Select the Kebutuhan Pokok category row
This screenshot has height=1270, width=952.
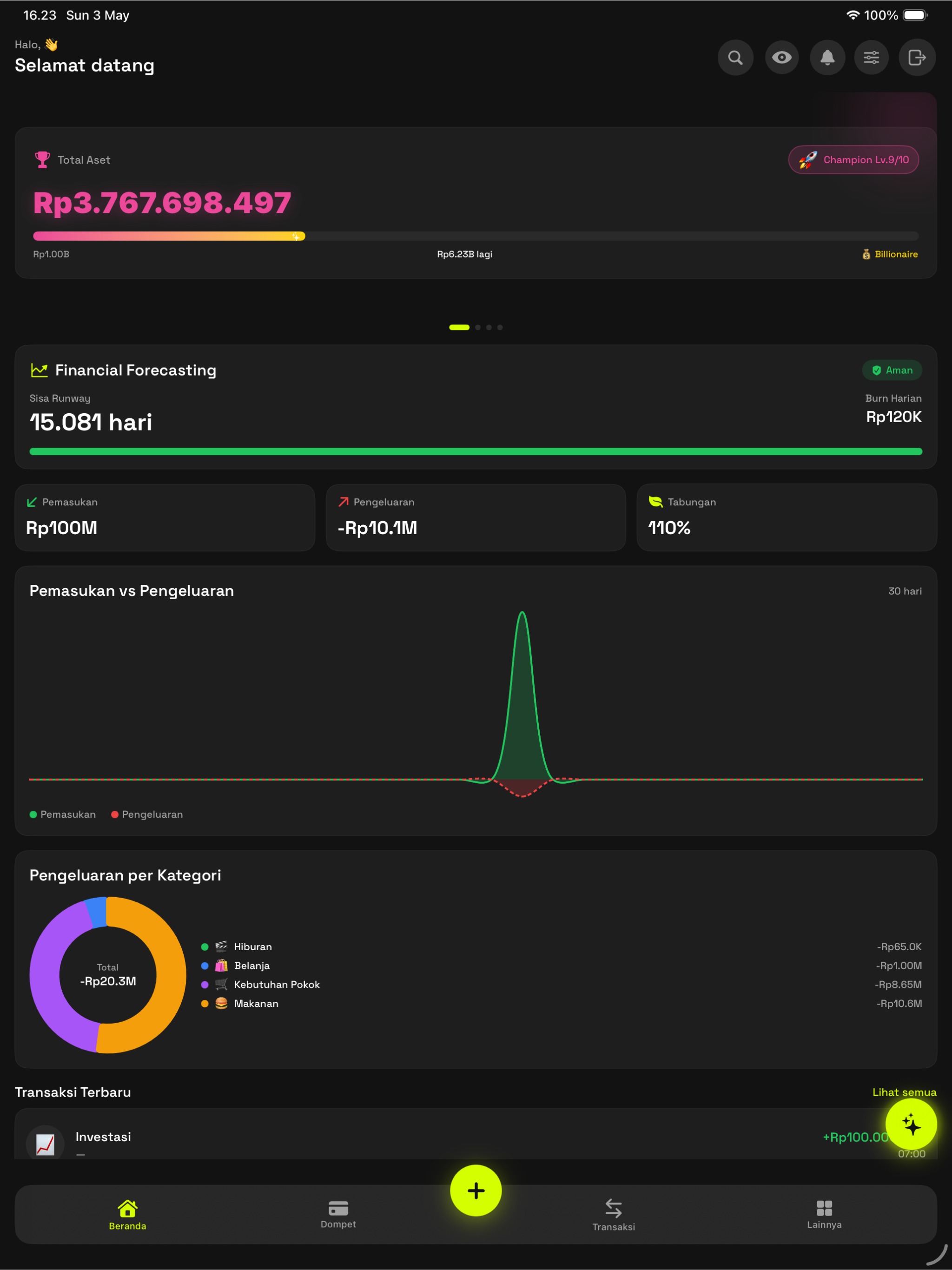click(x=562, y=985)
